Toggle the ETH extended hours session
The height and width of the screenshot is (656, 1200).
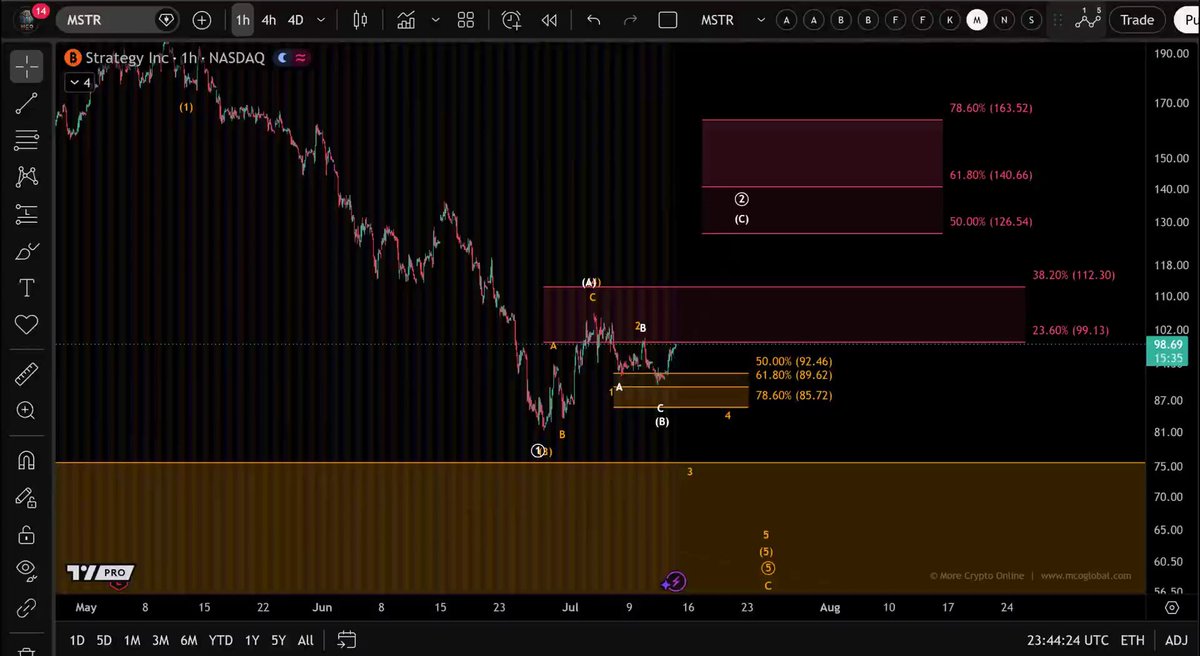pyautogui.click(x=1132, y=640)
